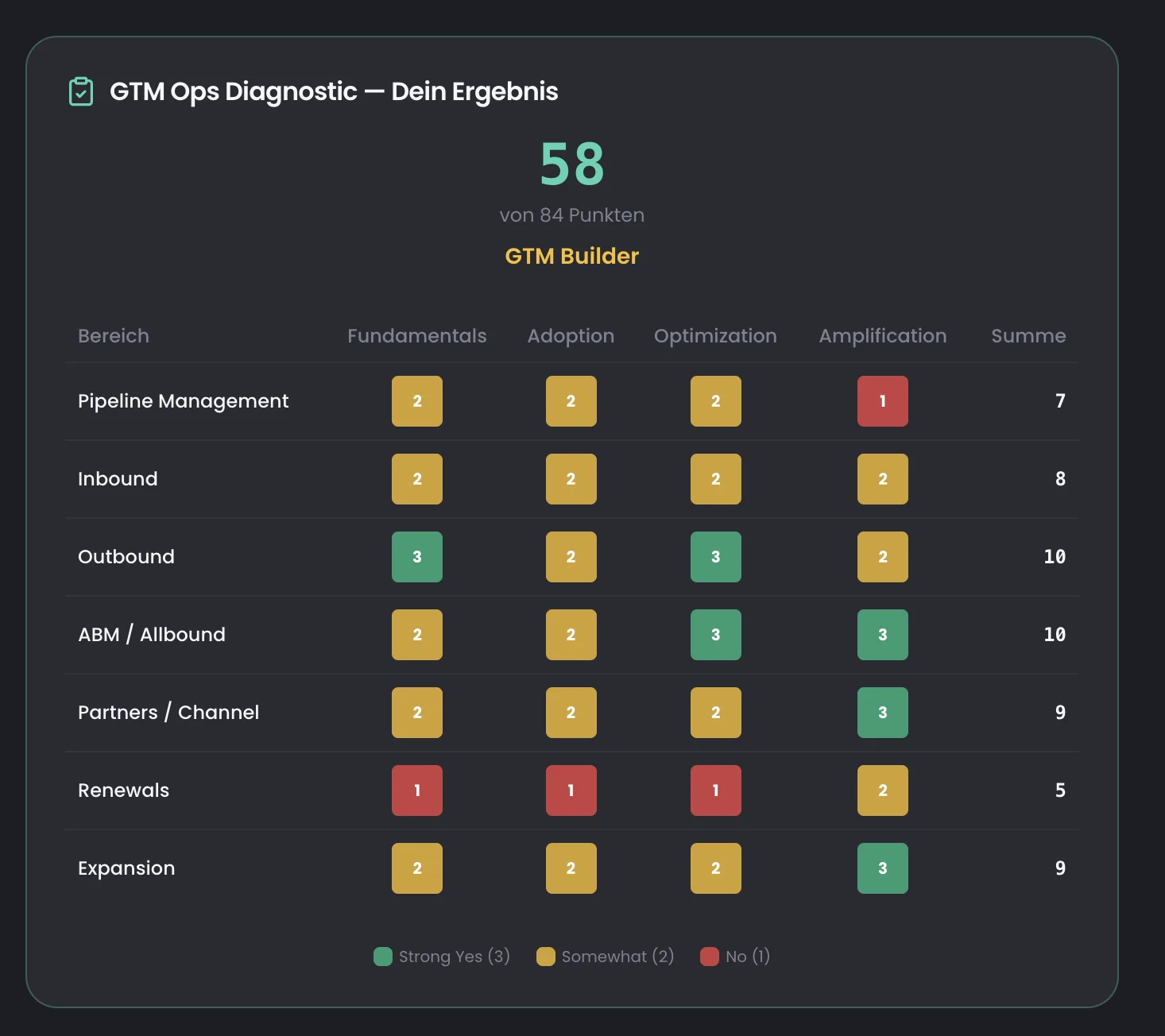Screen dimensions: 1165x1036
Task: Select the Inbound Adoption score tile
Action: pyautogui.click(x=571, y=479)
